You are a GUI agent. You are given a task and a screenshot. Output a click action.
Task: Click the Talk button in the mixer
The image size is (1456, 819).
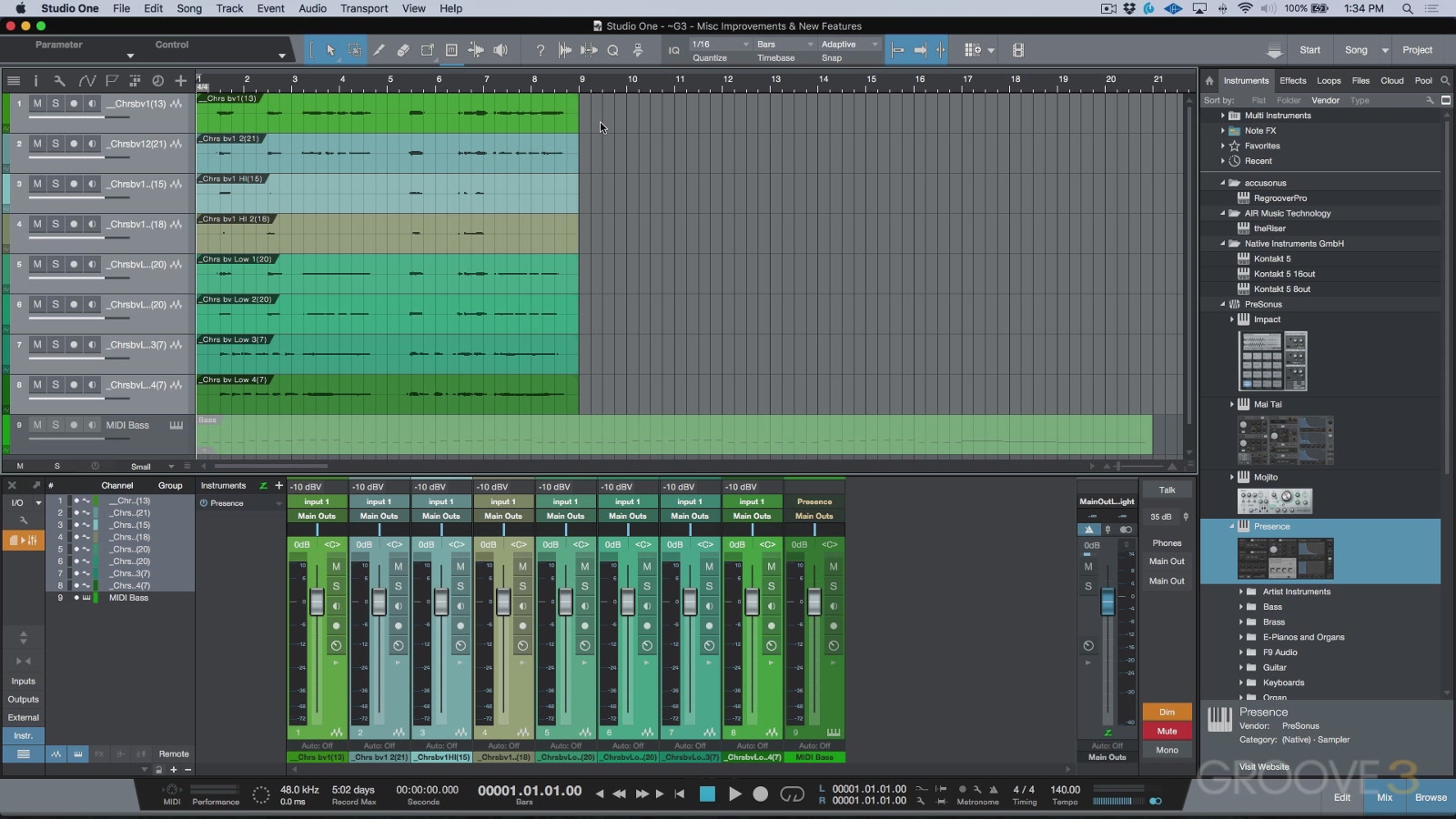pos(1167,490)
